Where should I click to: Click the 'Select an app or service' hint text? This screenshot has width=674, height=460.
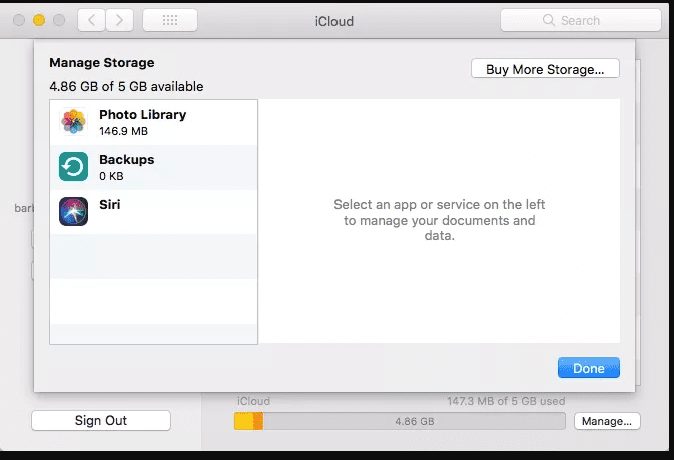pos(439,220)
